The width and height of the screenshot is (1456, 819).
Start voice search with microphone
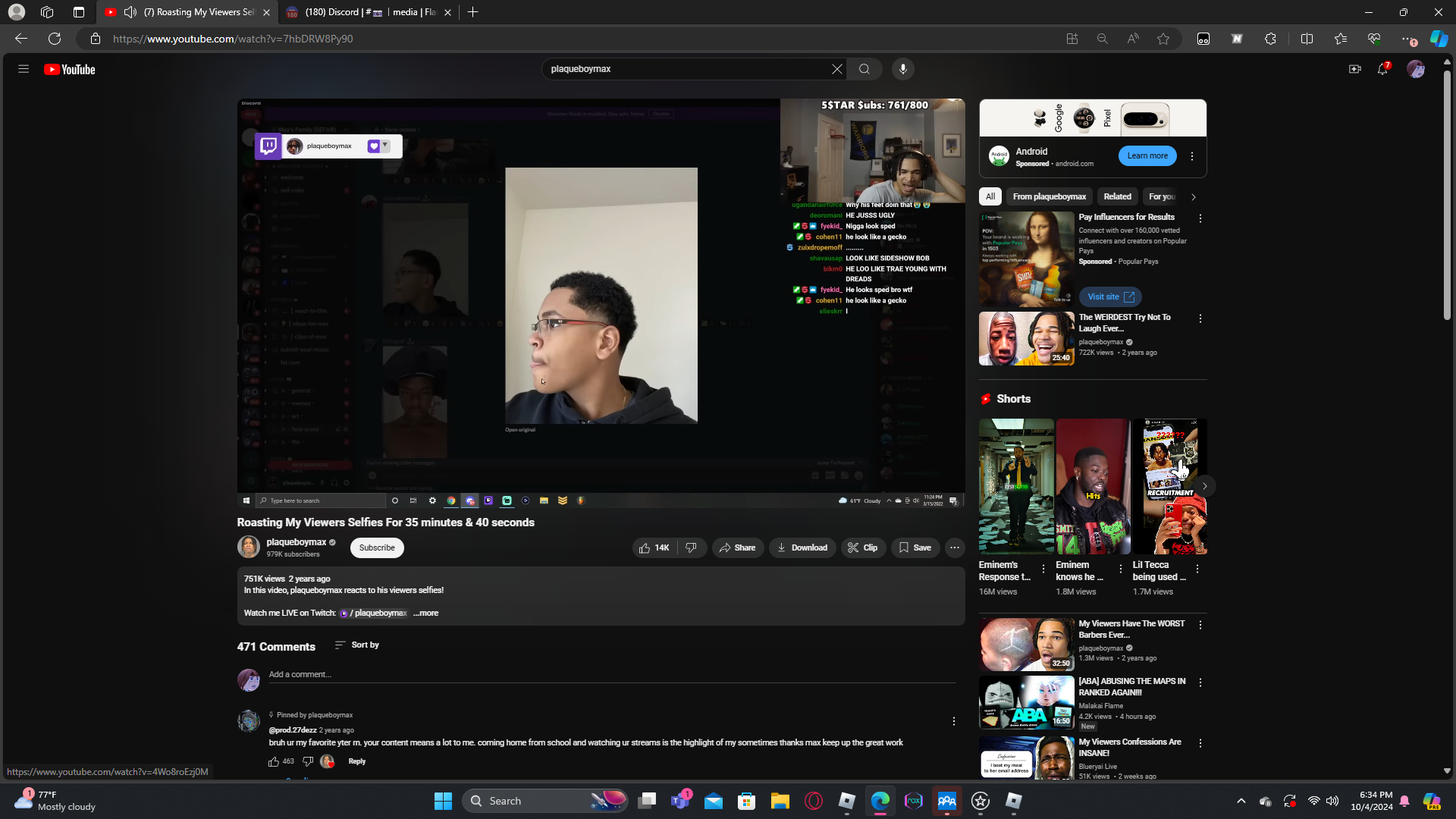tap(902, 69)
